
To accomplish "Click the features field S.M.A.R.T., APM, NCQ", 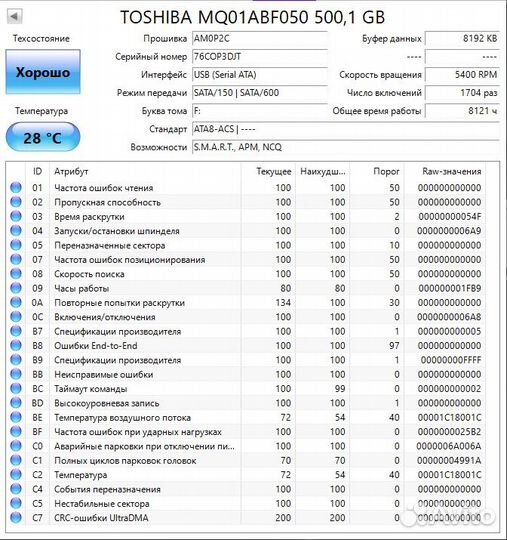I will (346, 147).
